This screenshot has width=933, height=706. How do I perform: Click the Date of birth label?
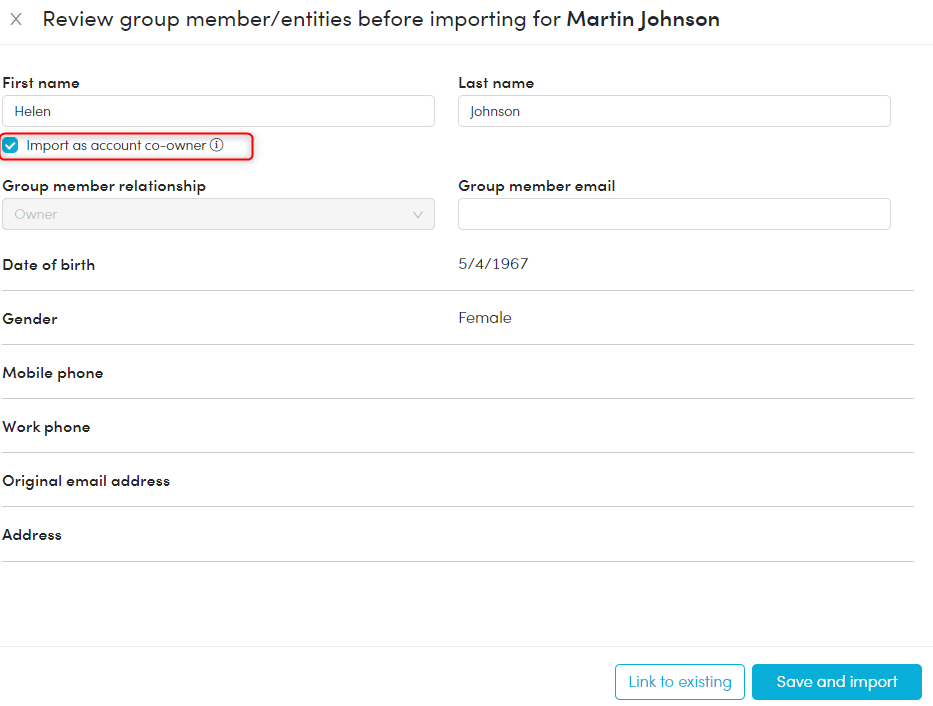49,265
